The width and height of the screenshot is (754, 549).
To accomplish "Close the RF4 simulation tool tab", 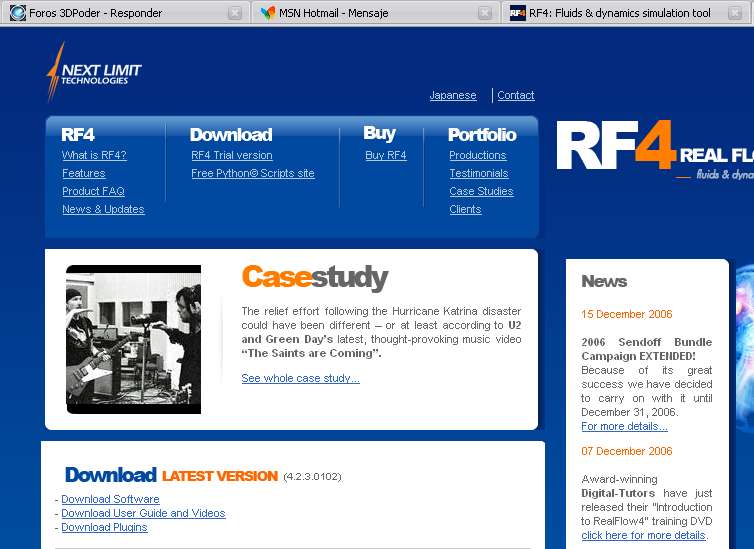I will click(x=735, y=13).
